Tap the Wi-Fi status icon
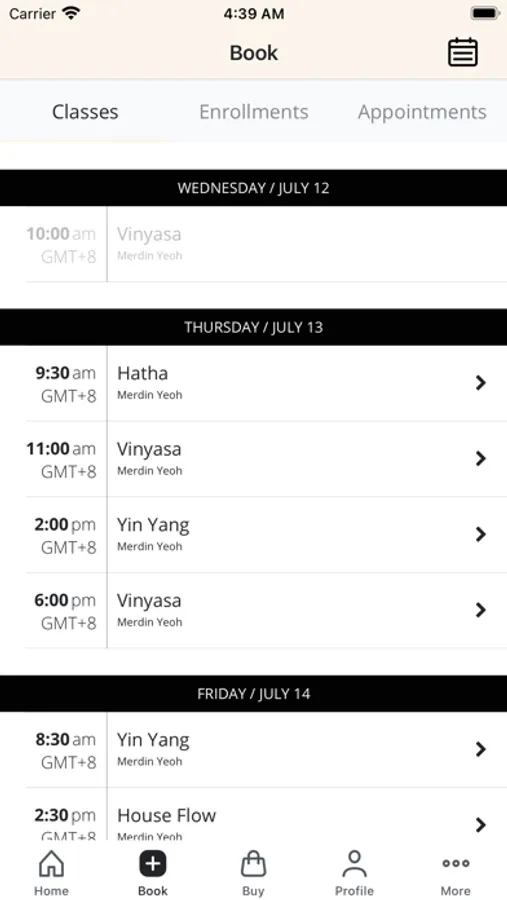Screen dimensions: 507x900 coord(71,13)
